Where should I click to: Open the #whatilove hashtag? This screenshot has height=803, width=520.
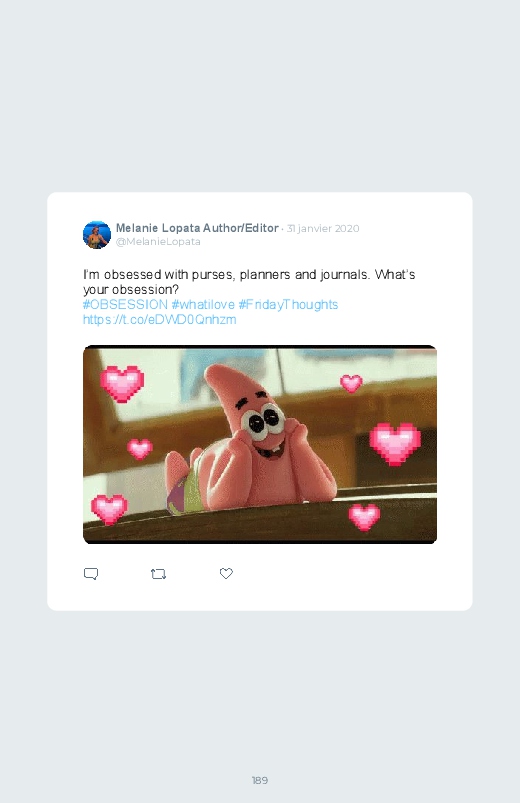tap(203, 304)
